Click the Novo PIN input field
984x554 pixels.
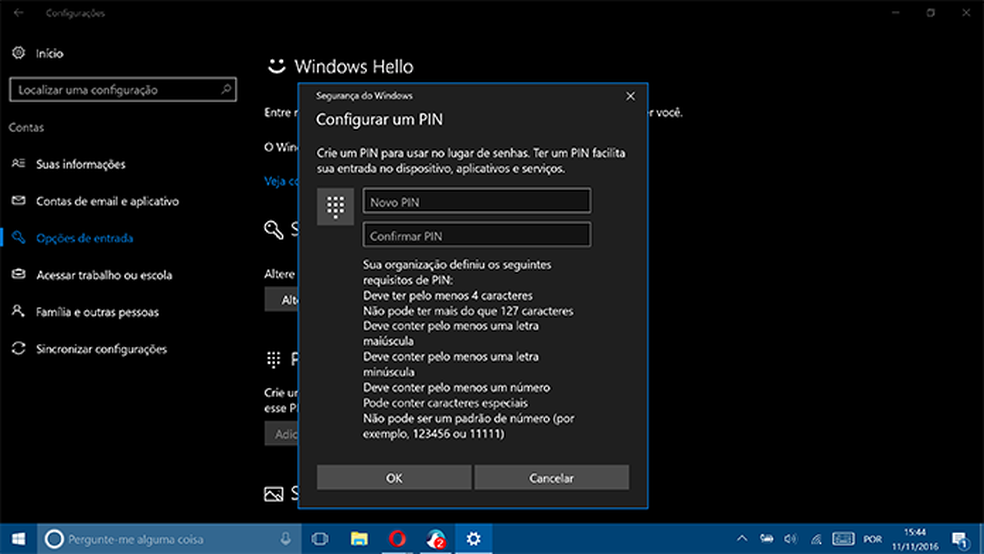coord(476,201)
